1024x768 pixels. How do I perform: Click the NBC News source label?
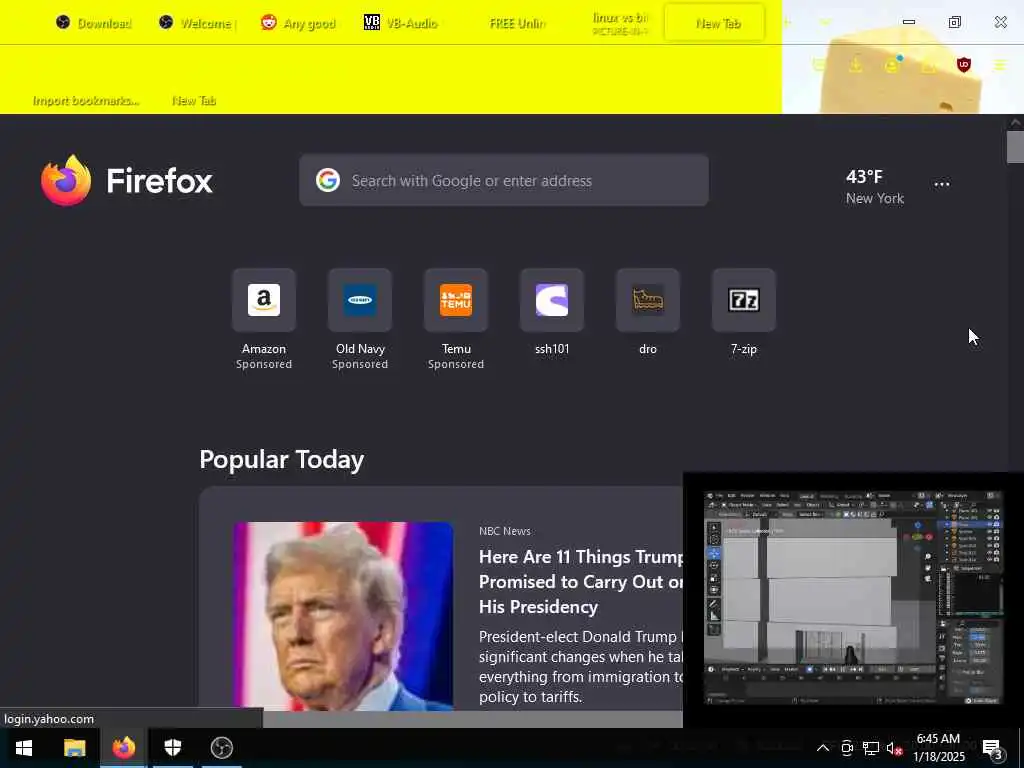point(504,531)
